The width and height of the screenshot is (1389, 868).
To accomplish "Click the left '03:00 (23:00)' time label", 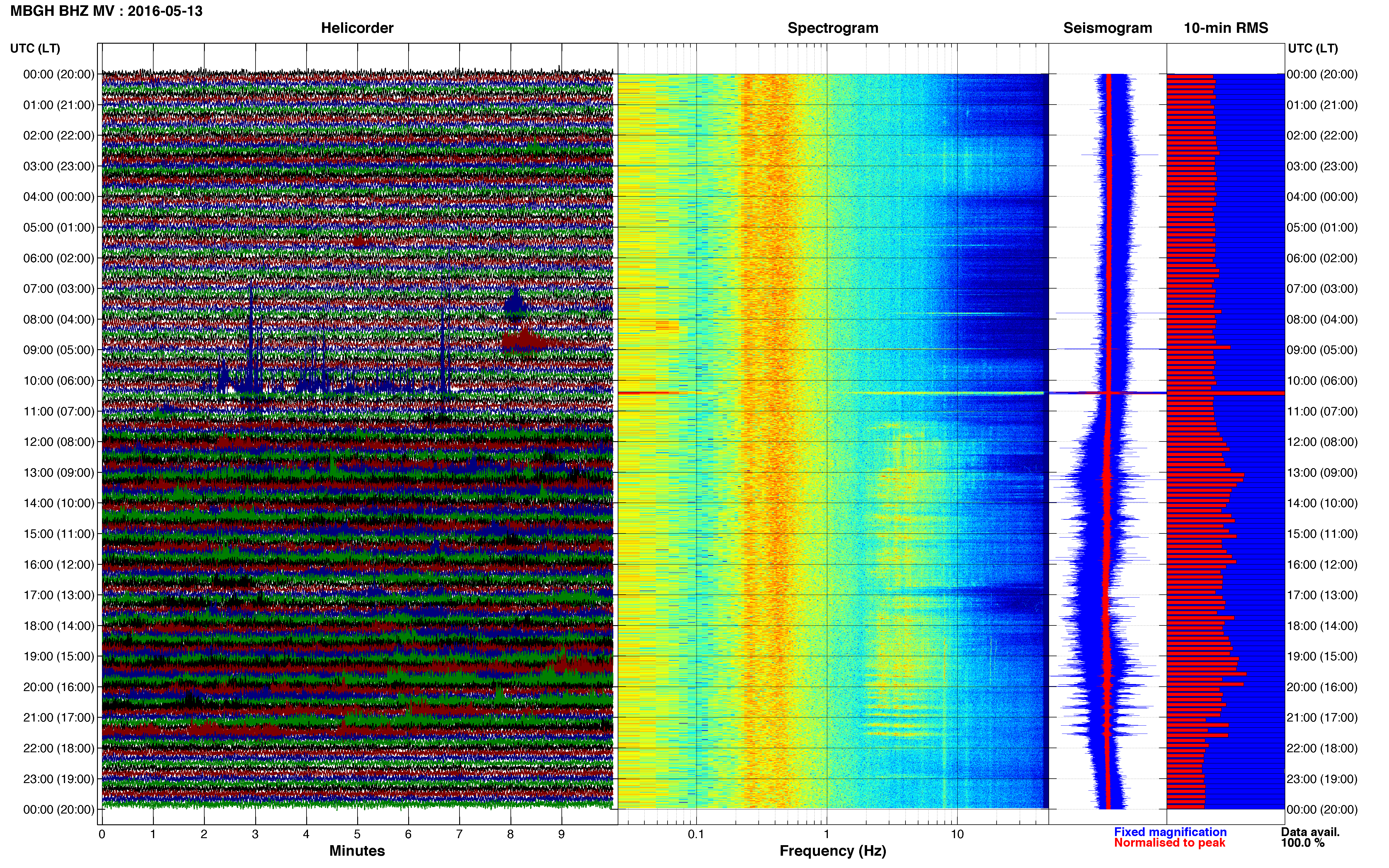I will 59,166.
